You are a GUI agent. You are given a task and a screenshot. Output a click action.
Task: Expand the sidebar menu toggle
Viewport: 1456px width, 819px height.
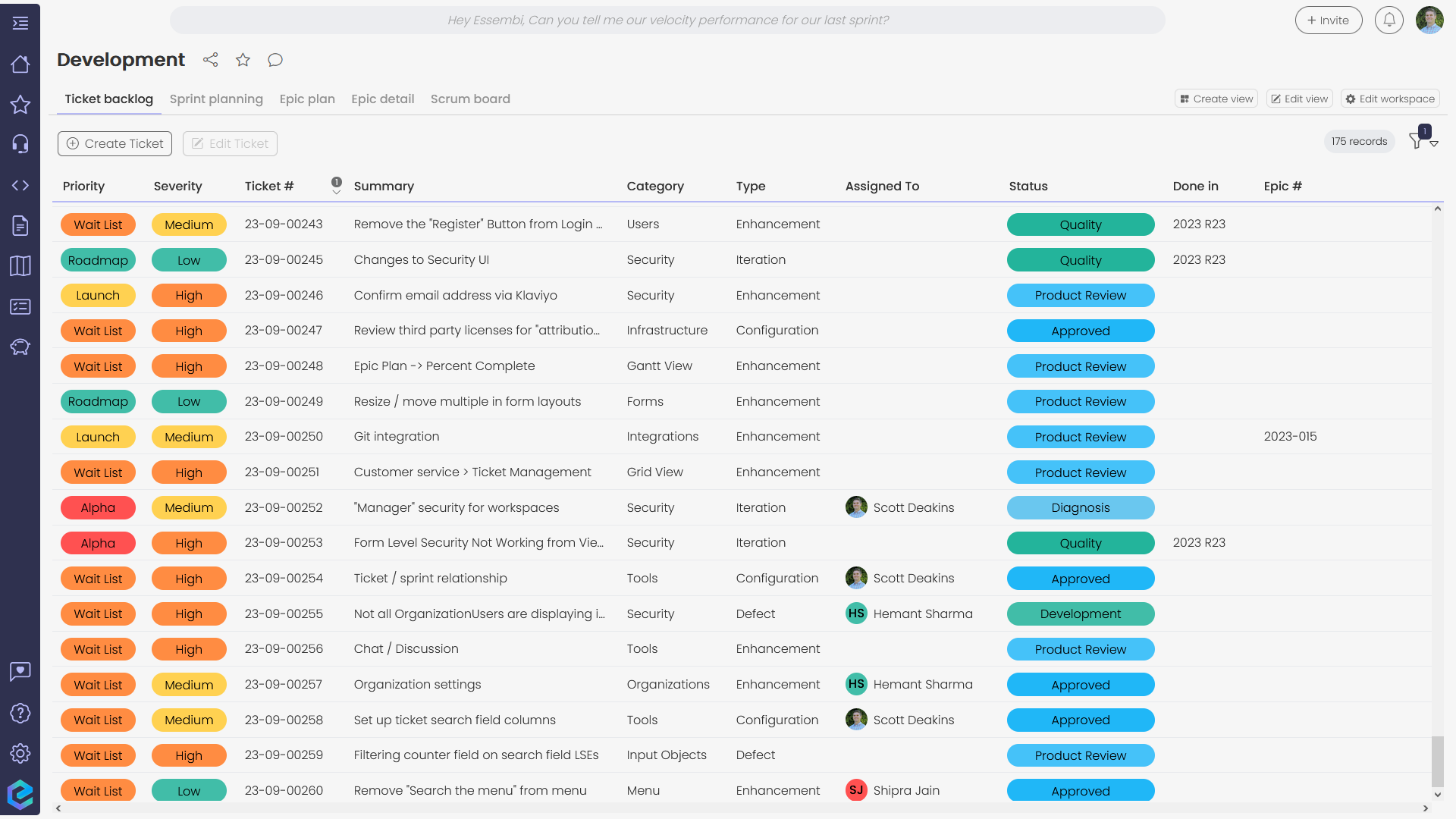20,24
